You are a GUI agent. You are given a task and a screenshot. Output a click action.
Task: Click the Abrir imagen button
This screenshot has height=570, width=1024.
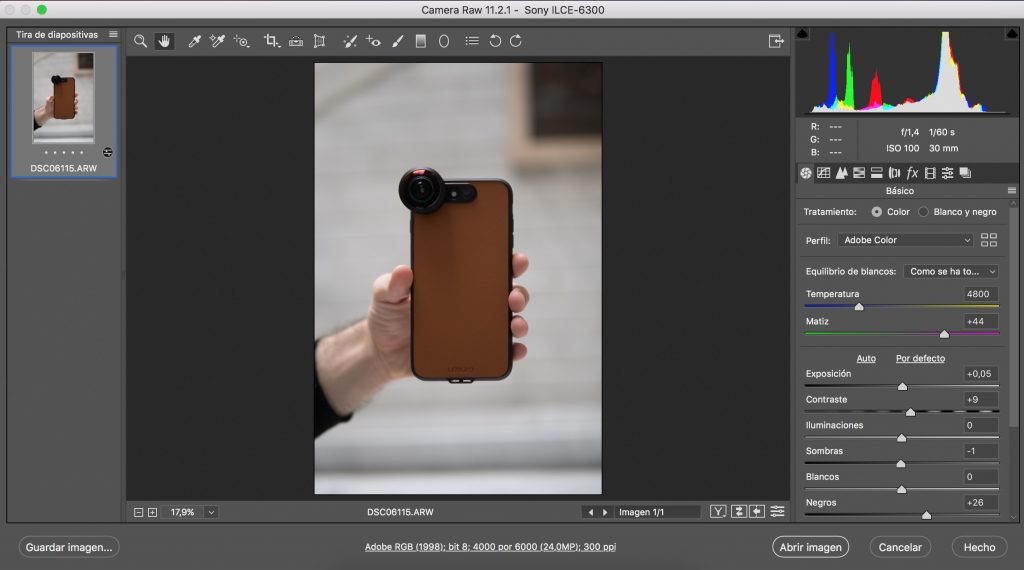(810, 547)
